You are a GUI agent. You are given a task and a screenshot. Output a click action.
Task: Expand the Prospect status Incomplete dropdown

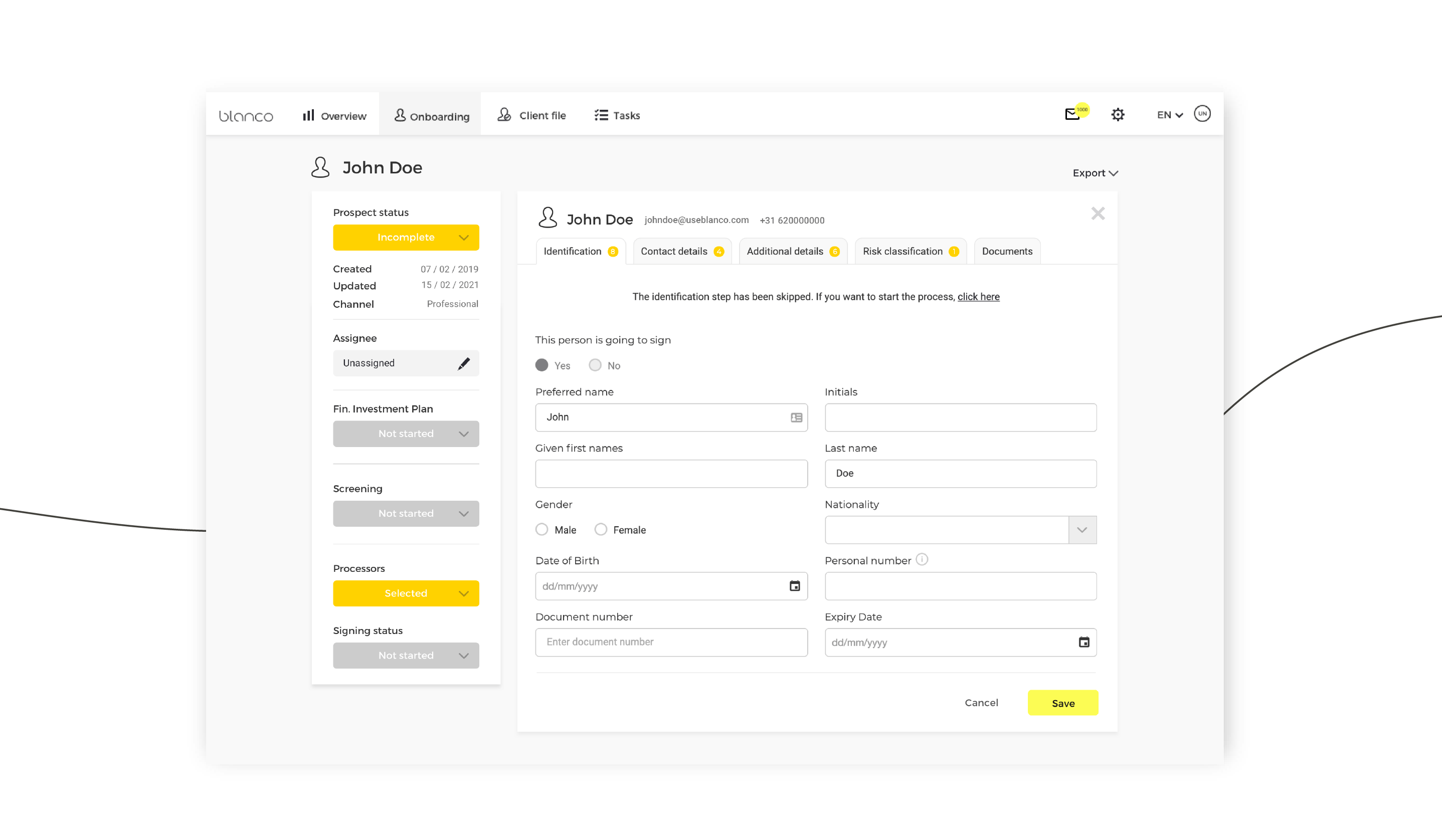(406, 237)
